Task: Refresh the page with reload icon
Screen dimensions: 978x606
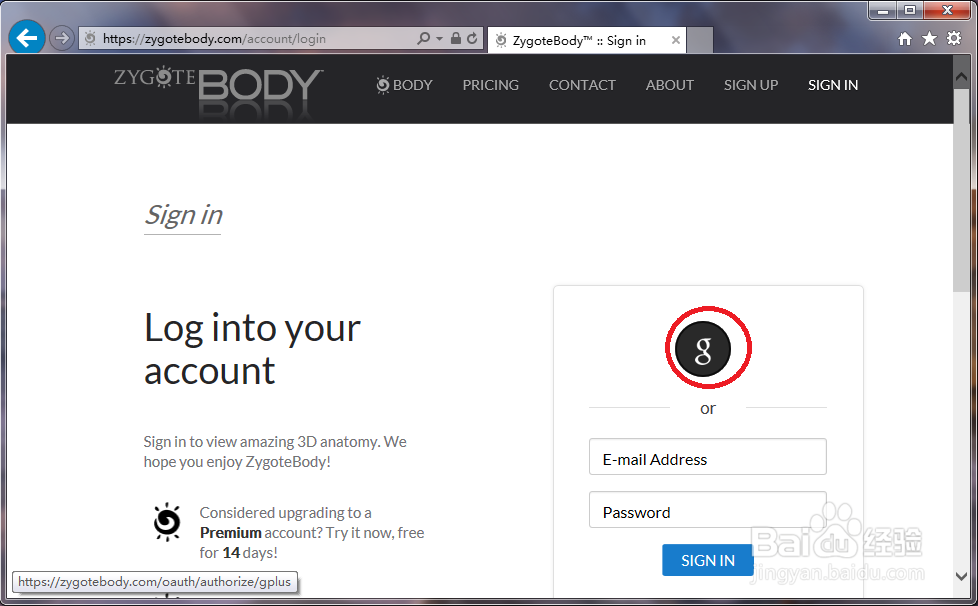Action: point(472,38)
